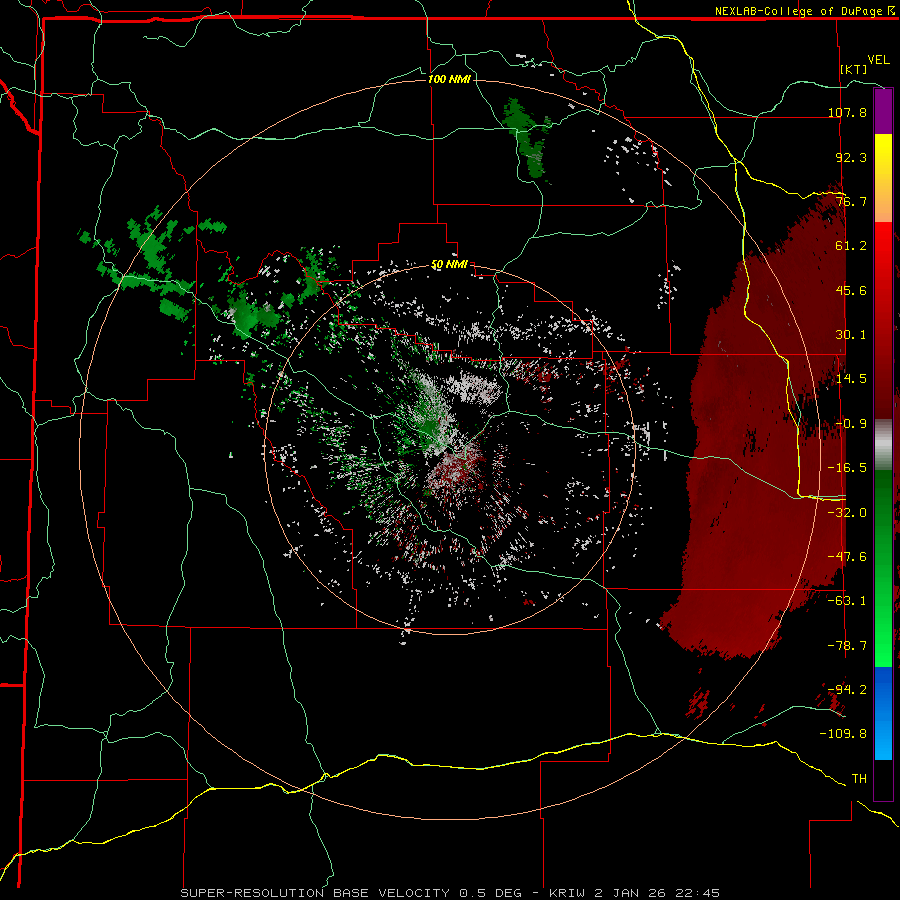Image resolution: width=900 pixels, height=900 pixels.
Task: Select the 14.5 legend value
Action: 851,379
